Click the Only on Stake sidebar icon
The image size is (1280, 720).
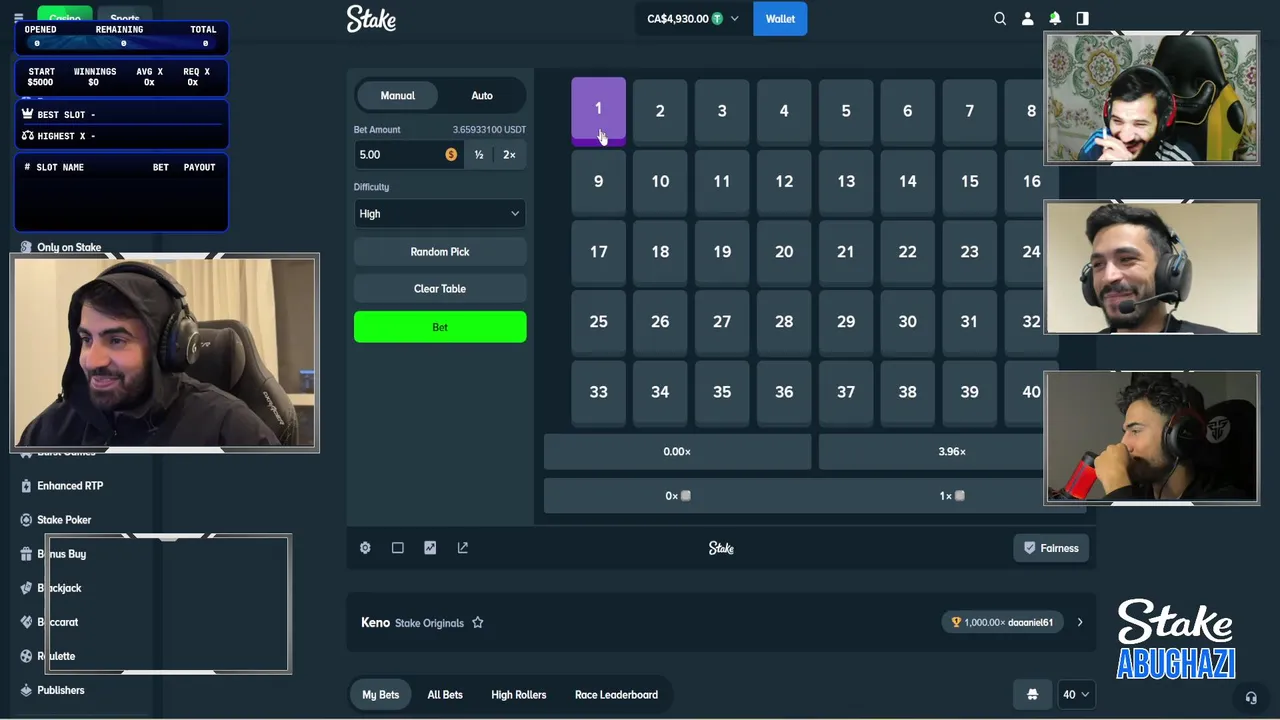point(27,247)
